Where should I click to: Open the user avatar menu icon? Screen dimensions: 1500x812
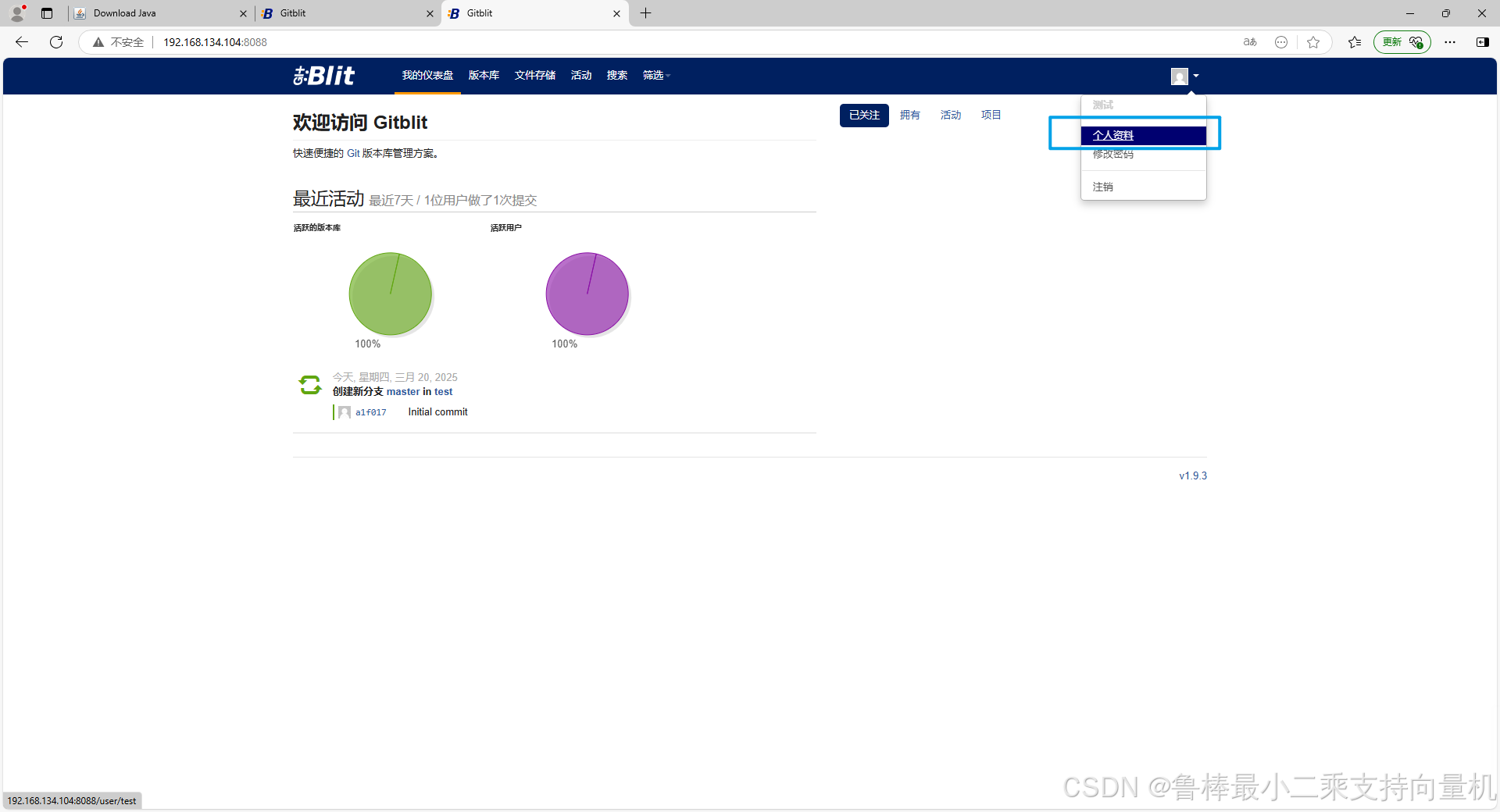click(x=1179, y=76)
